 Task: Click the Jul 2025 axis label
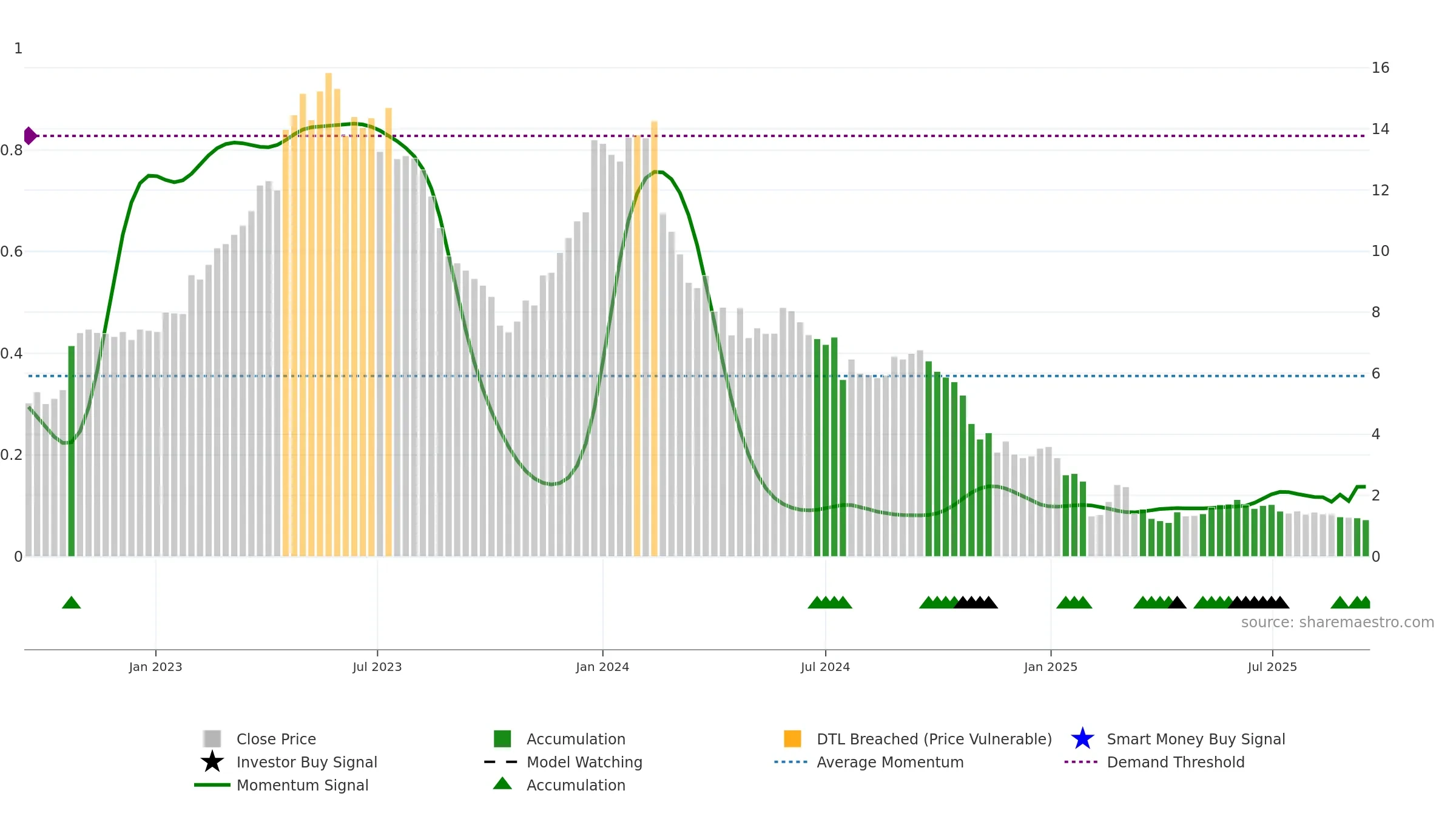[x=1272, y=667]
